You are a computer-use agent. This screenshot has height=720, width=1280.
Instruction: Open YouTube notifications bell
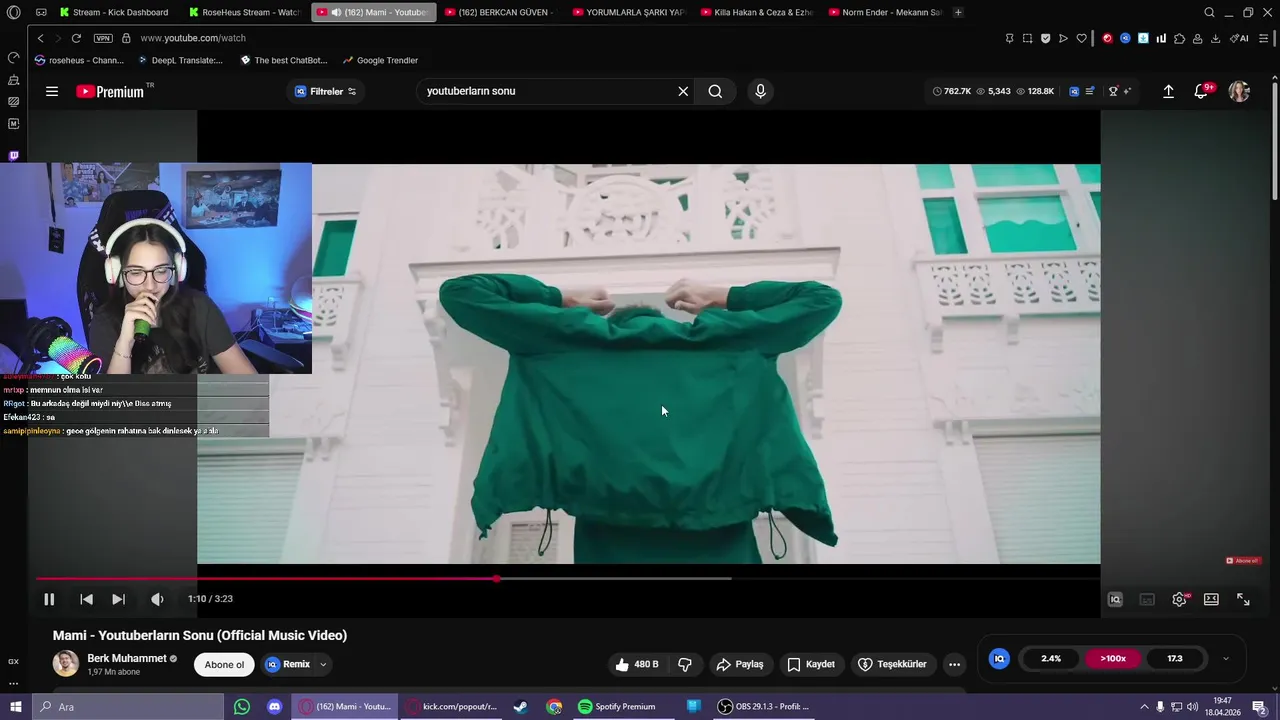pyautogui.click(x=1201, y=91)
